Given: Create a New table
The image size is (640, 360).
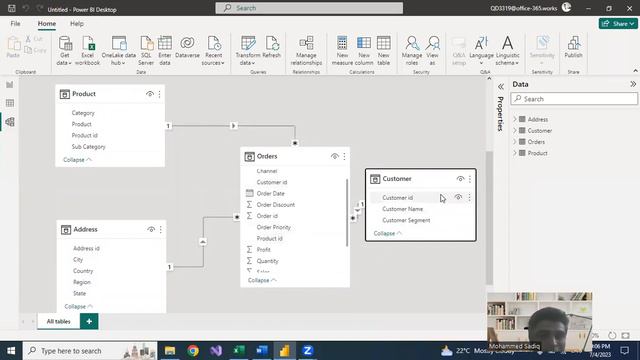Looking at the screenshot, I should [383, 51].
